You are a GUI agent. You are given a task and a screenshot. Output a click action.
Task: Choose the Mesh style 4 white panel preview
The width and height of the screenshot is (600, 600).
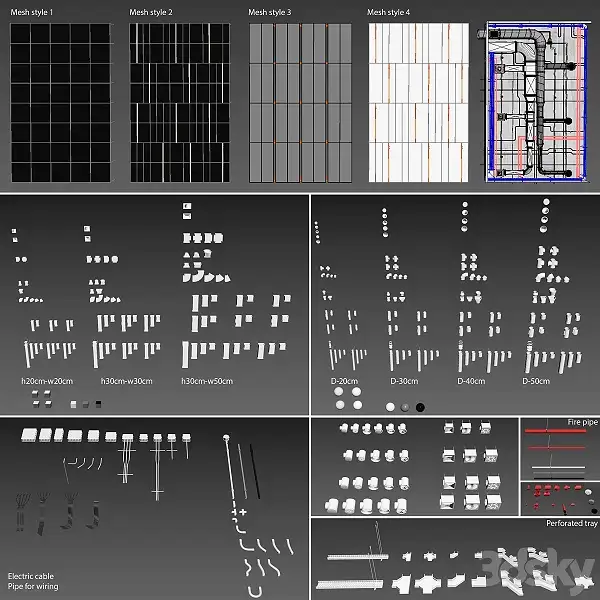(417, 103)
